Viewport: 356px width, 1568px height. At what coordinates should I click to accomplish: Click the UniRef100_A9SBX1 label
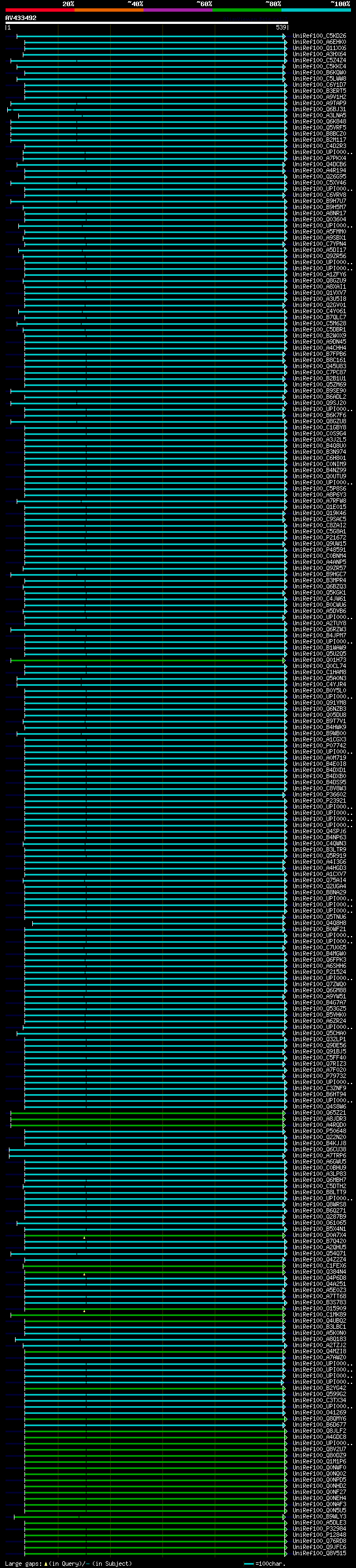pos(319,238)
